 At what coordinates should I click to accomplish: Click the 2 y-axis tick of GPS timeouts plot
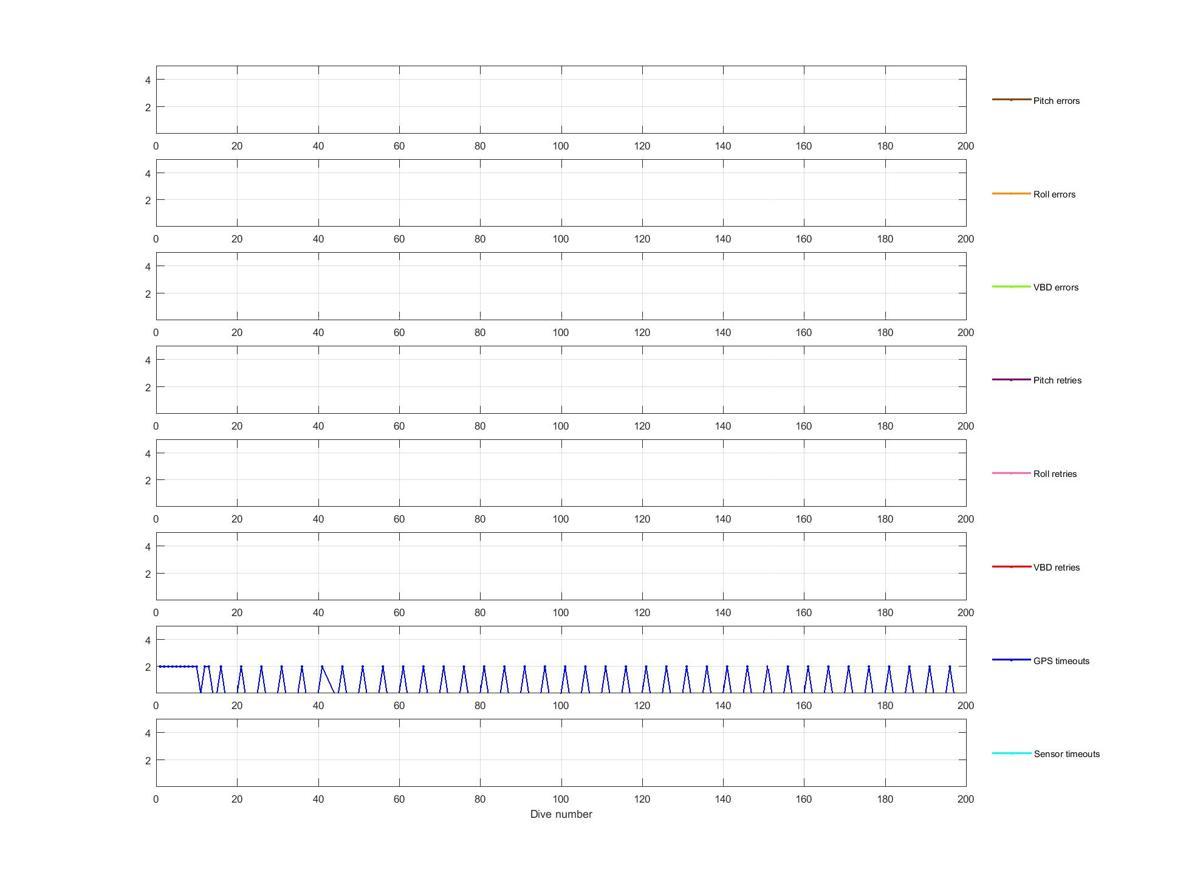click(147, 667)
